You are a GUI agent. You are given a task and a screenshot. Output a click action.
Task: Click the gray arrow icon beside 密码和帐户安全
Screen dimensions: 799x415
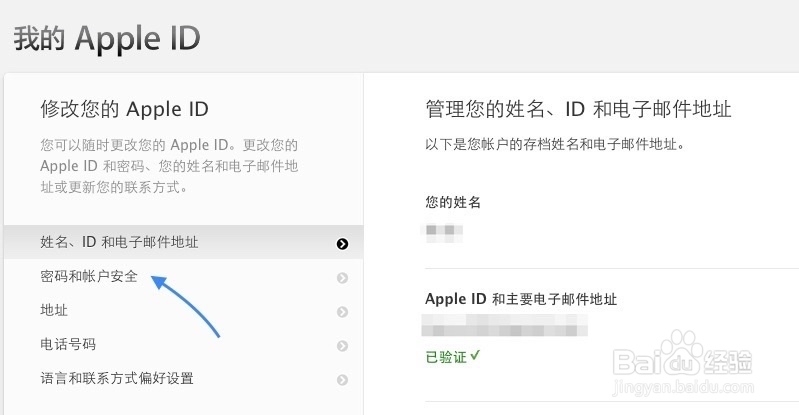tap(342, 278)
